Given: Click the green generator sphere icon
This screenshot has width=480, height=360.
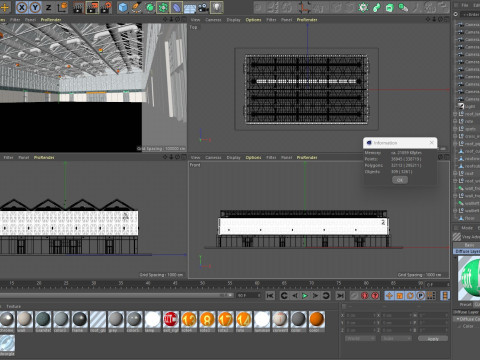Looking at the screenshot, I should (150, 7).
